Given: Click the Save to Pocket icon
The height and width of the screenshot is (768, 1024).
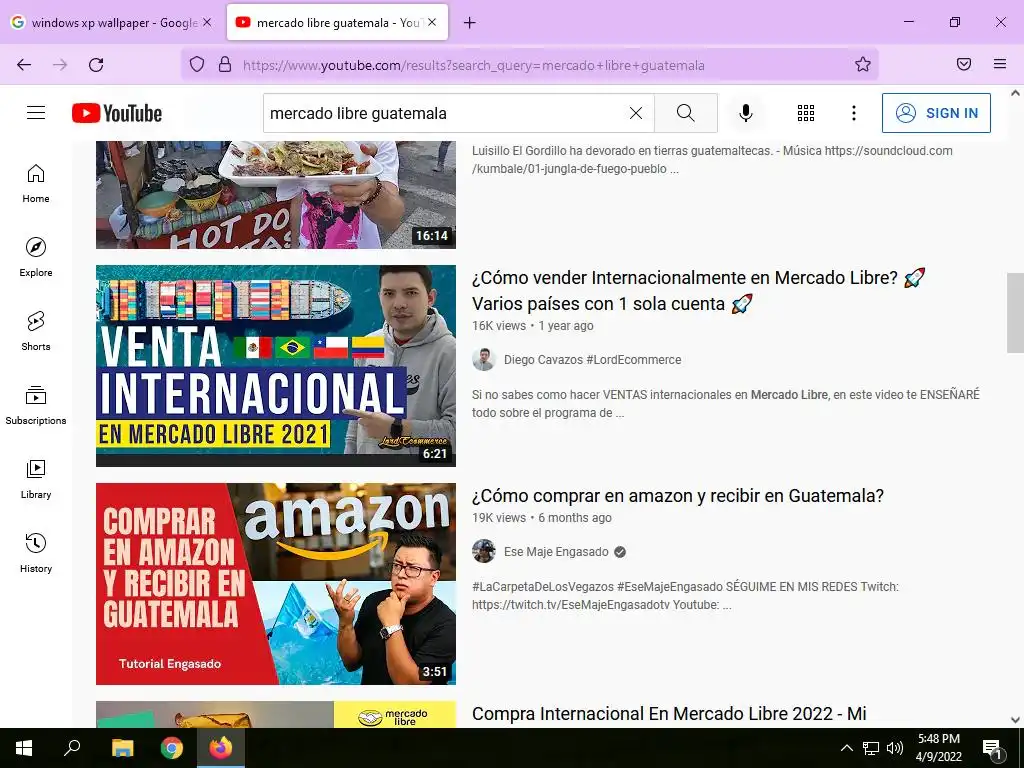Looking at the screenshot, I should point(964,64).
